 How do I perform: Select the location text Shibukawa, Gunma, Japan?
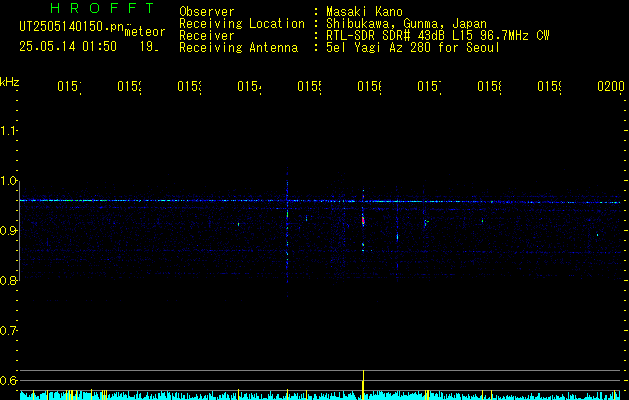pyautogui.click(x=406, y=24)
